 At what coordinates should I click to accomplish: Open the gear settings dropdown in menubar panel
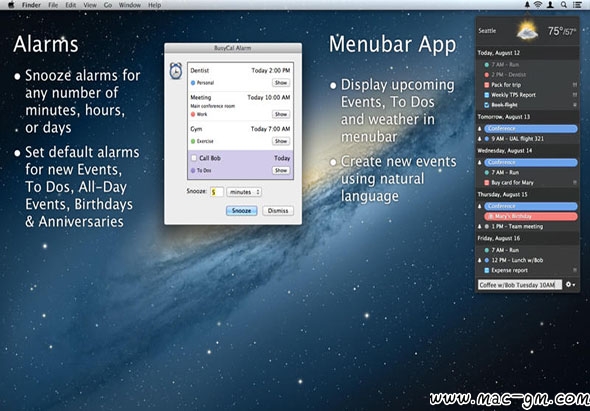click(x=570, y=285)
